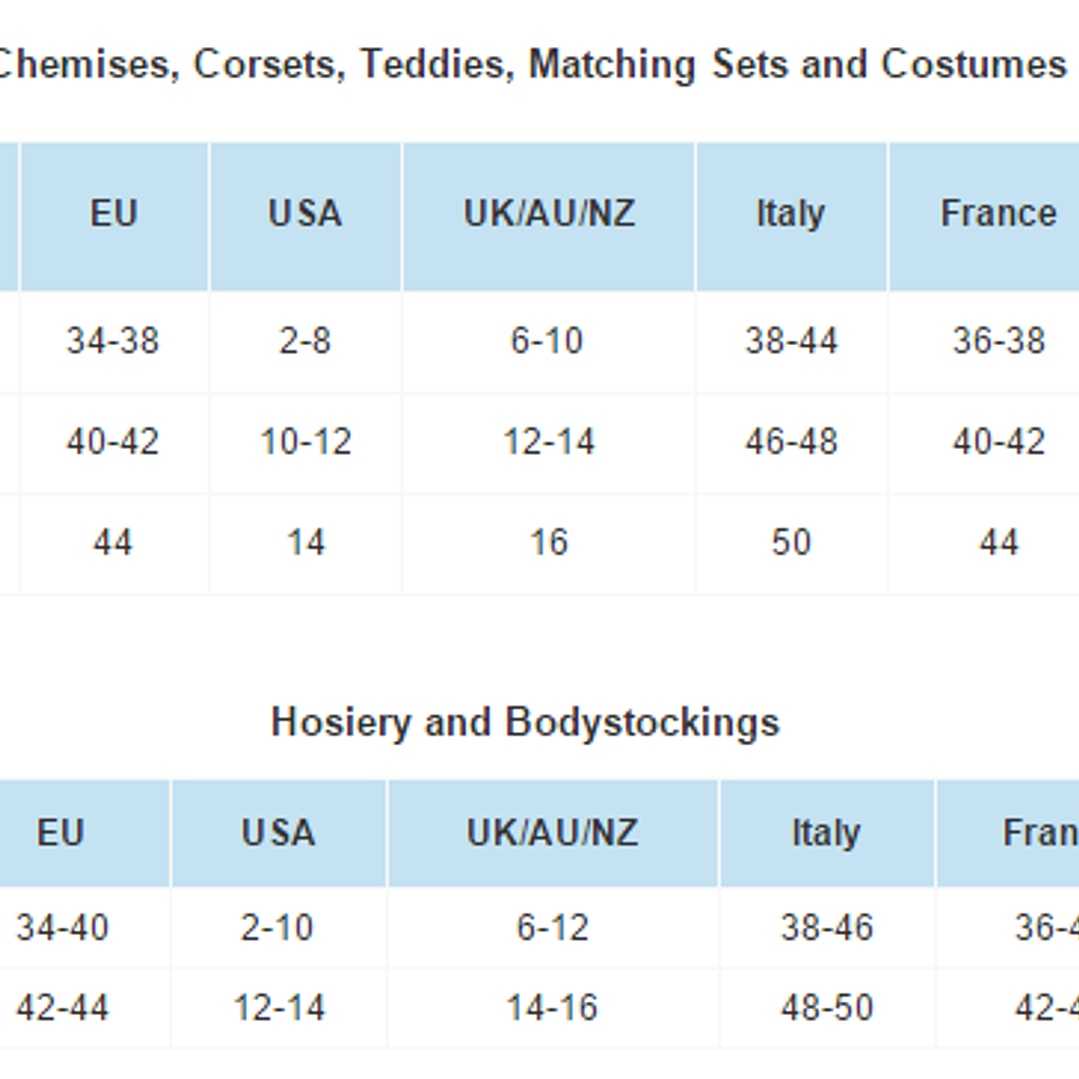1079x1079 pixels.
Task: Click UK/AU/NZ header in the Hosiery table
Action: click(552, 833)
